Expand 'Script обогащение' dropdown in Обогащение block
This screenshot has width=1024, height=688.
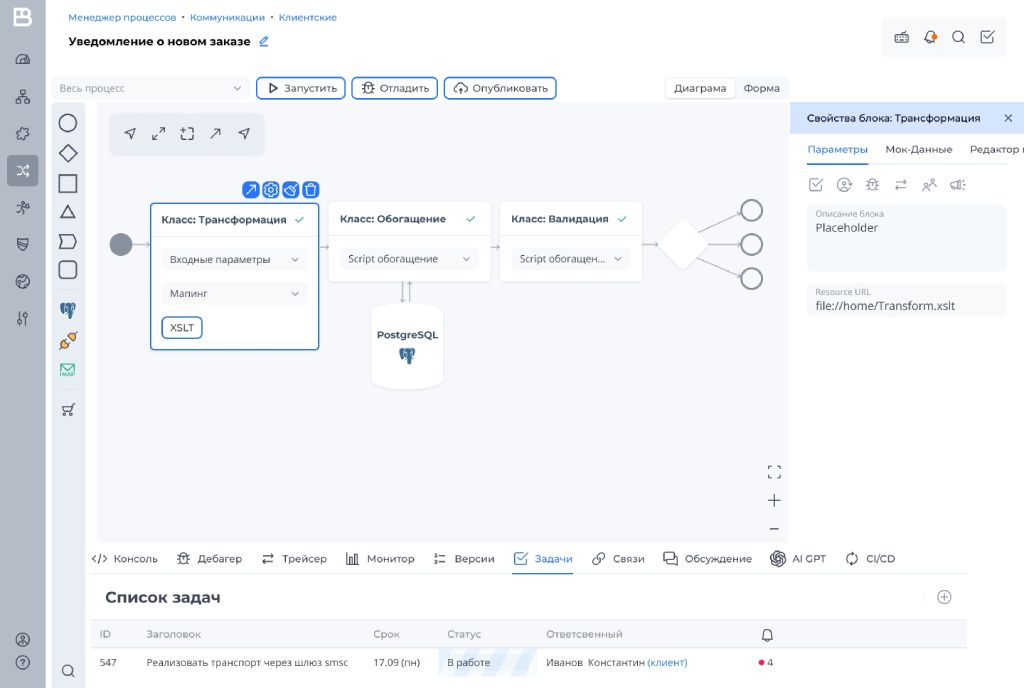point(409,259)
